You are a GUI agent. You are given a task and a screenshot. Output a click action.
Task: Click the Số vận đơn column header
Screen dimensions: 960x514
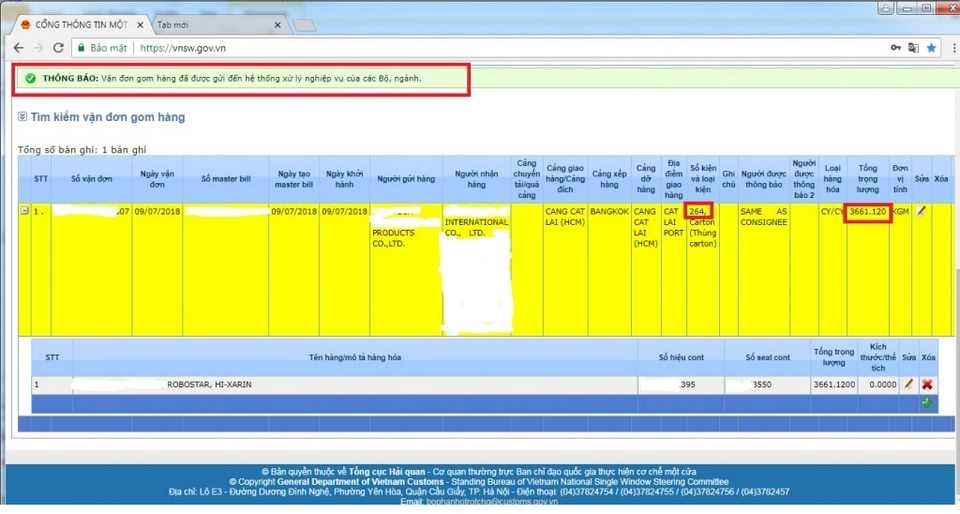pos(91,179)
